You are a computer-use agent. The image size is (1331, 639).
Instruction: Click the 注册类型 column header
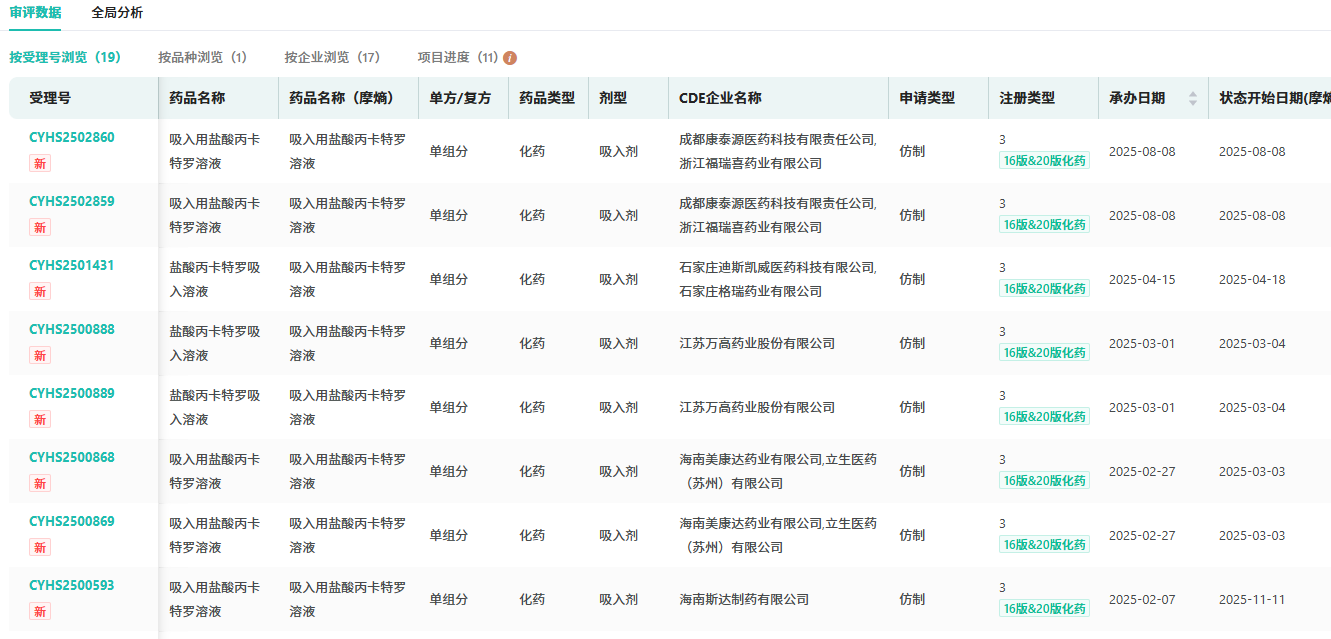1027,98
